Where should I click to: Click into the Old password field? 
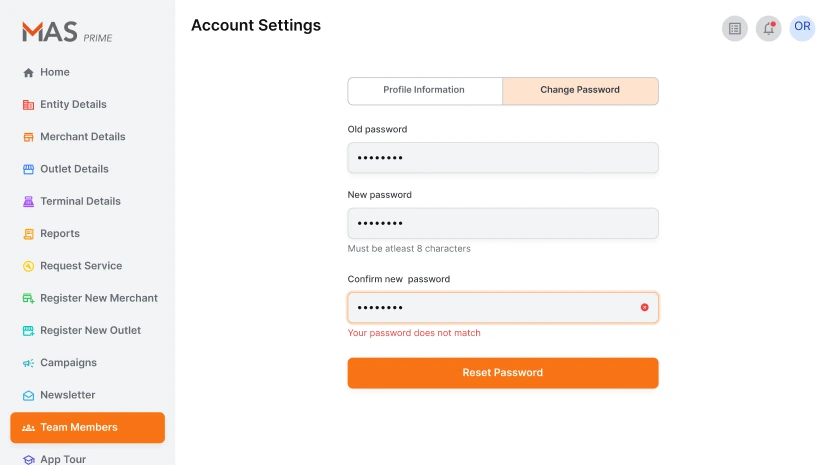point(502,158)
